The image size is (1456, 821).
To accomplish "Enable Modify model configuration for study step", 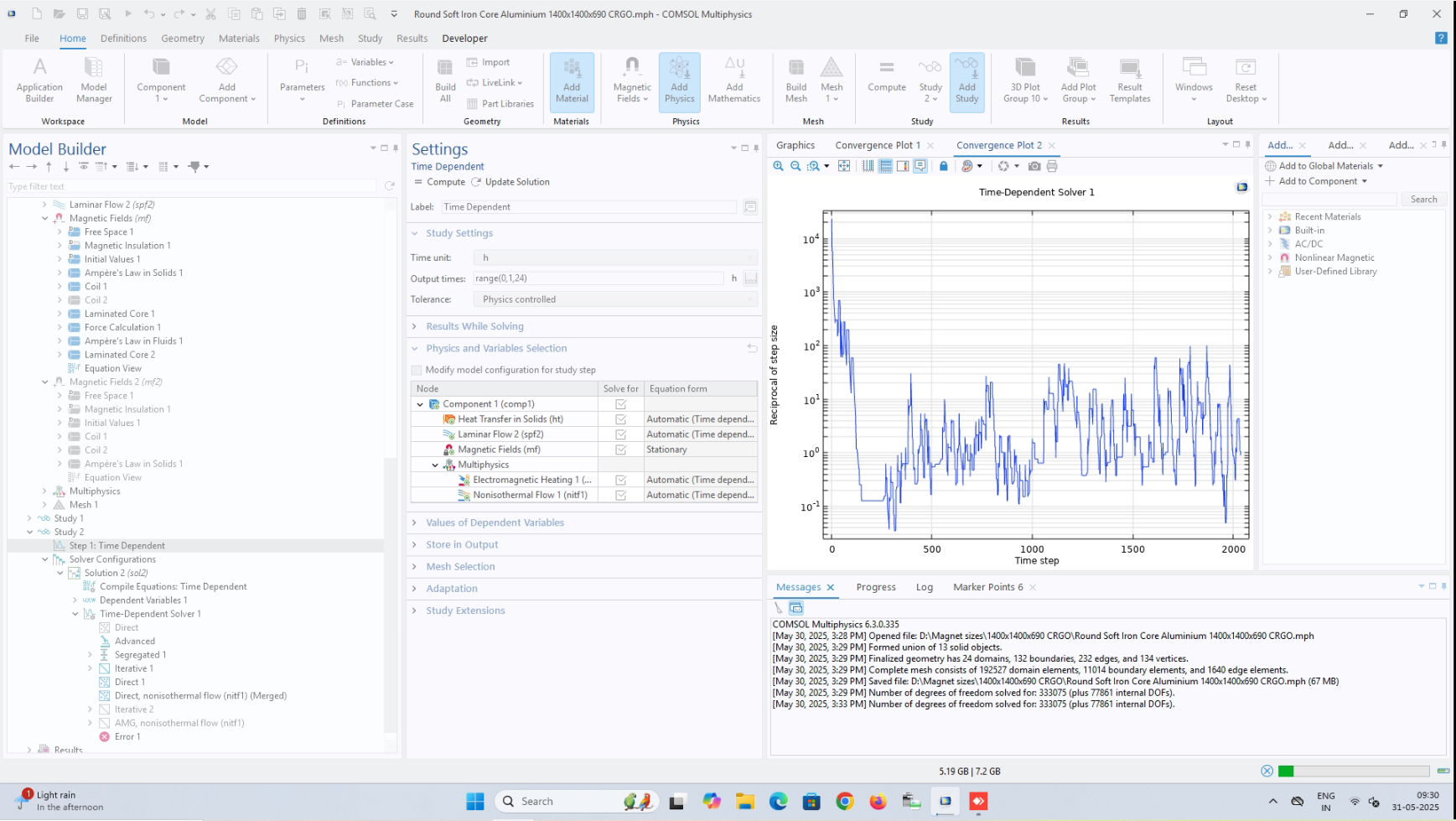I will pos(417,370).
